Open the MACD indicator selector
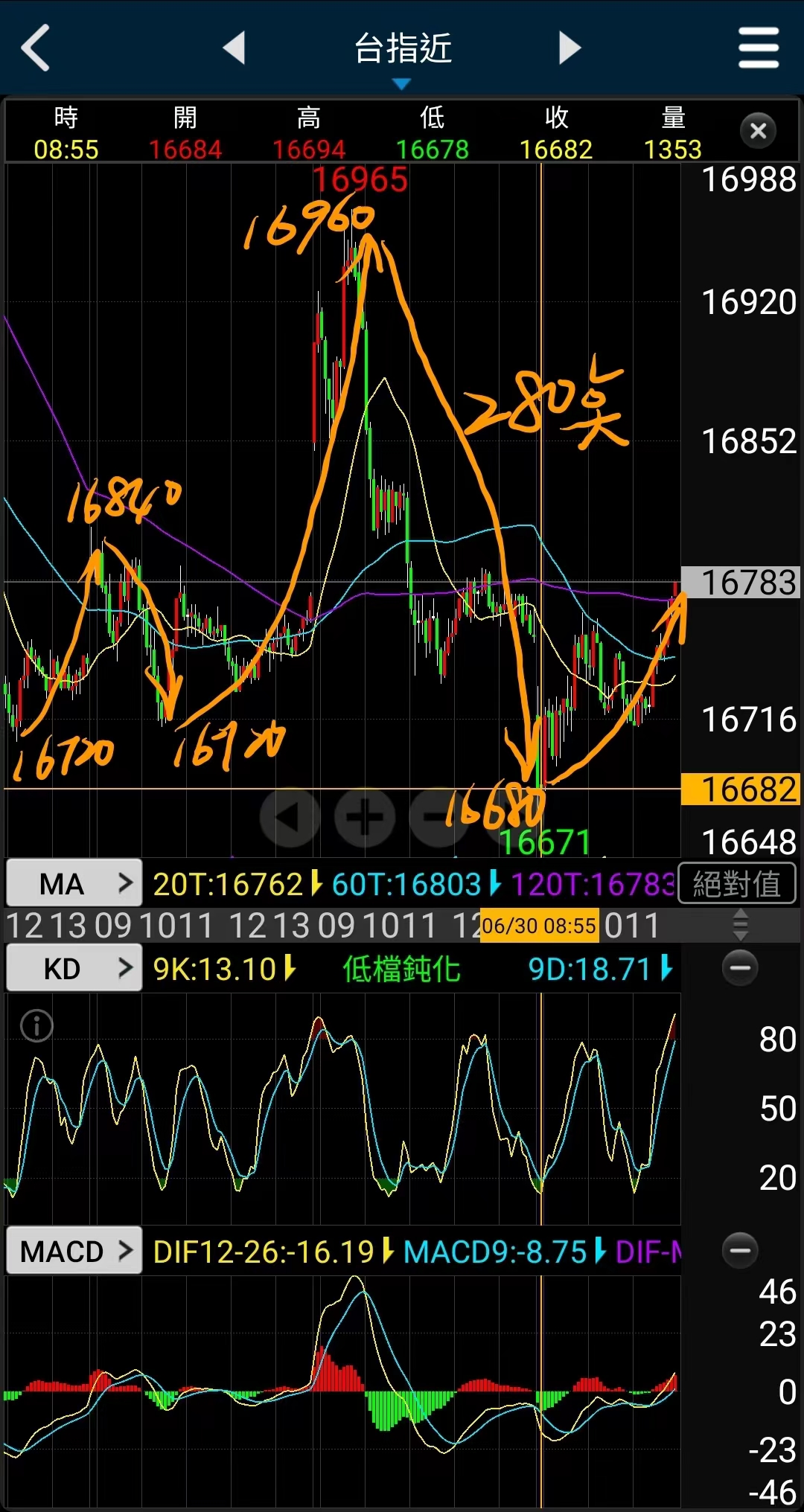 [74, 1251]
